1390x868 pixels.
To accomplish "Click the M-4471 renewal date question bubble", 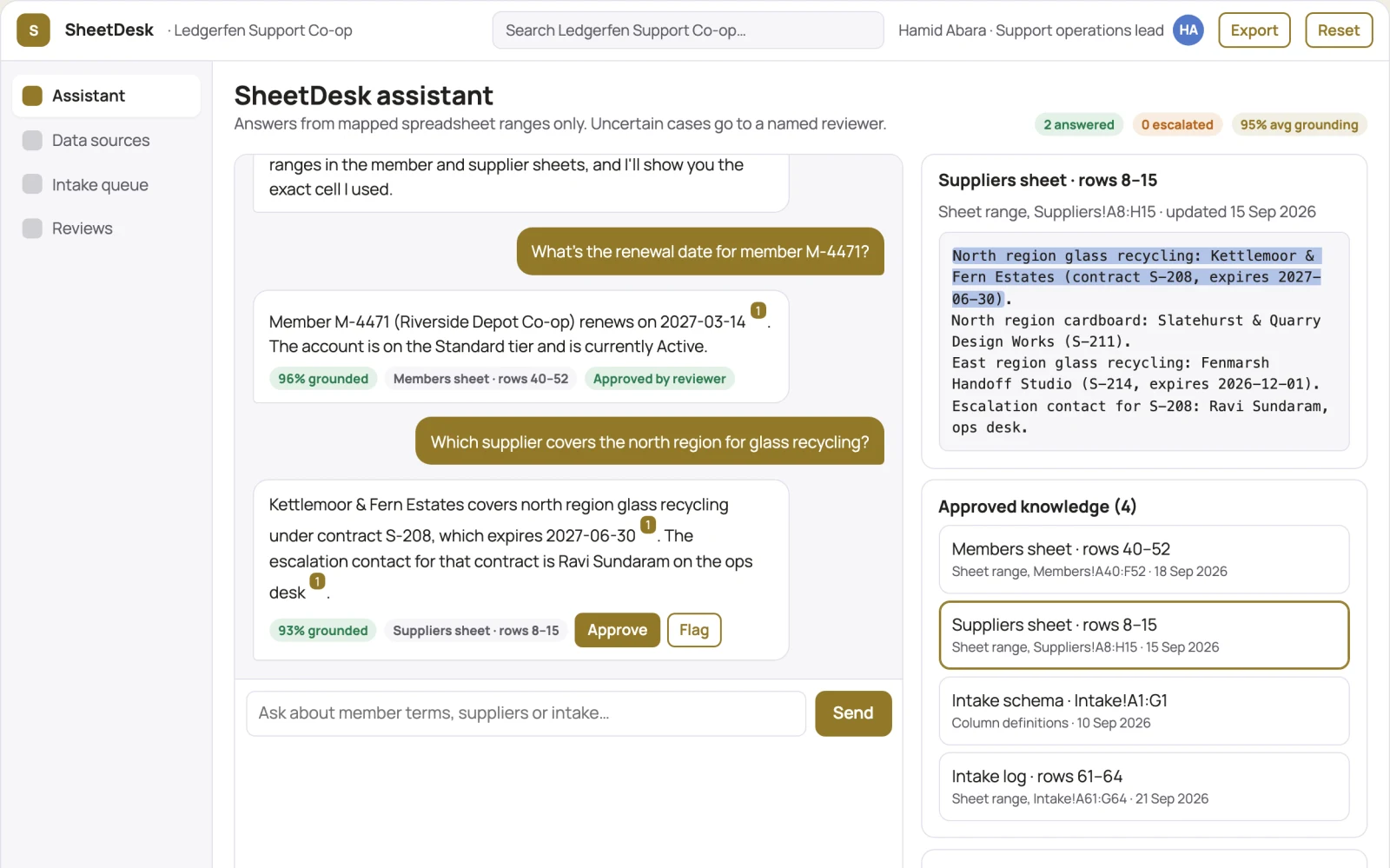I will point(700,252).
